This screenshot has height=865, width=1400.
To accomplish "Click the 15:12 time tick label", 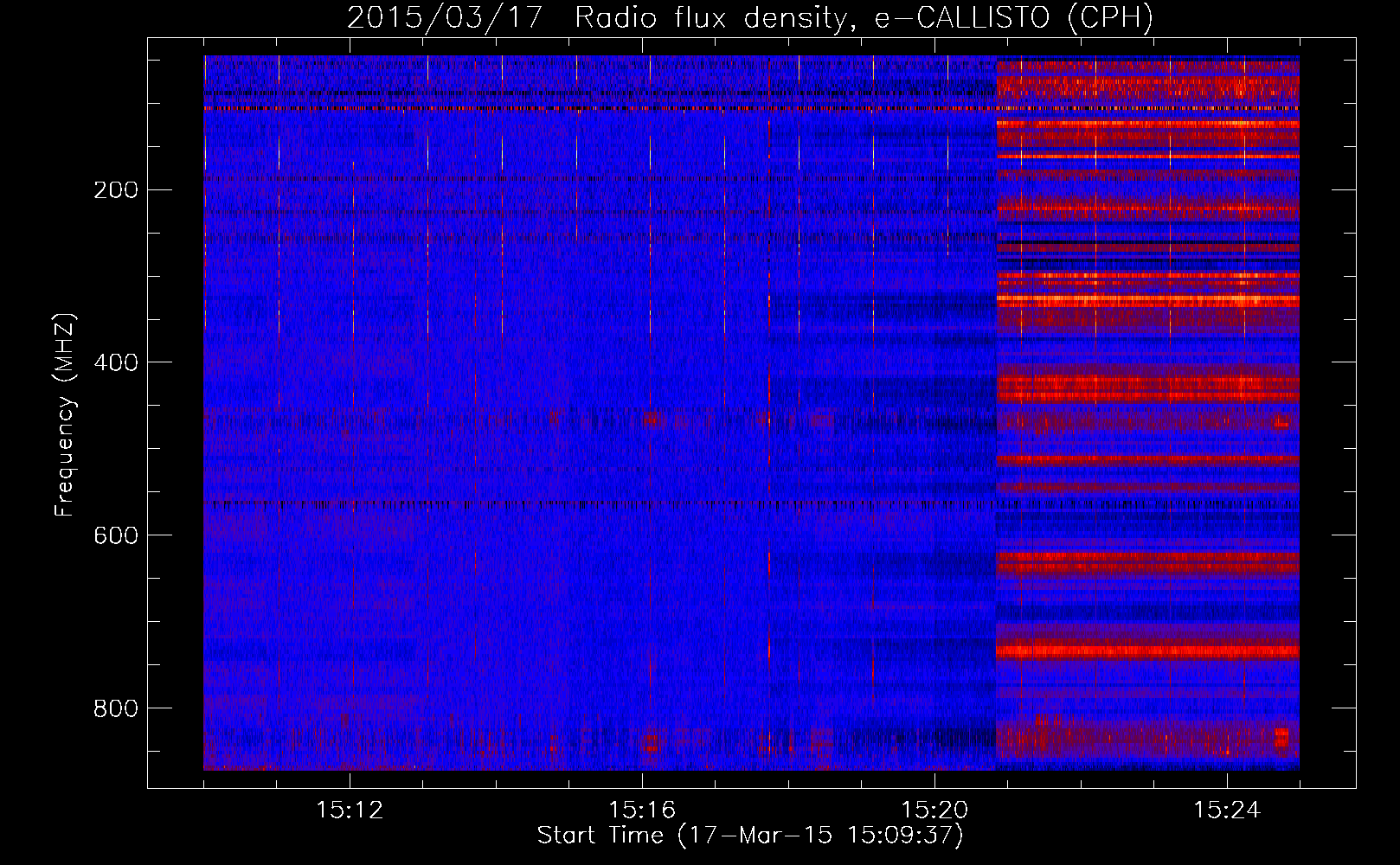I will pyautogui.click(x=350, y=811).
